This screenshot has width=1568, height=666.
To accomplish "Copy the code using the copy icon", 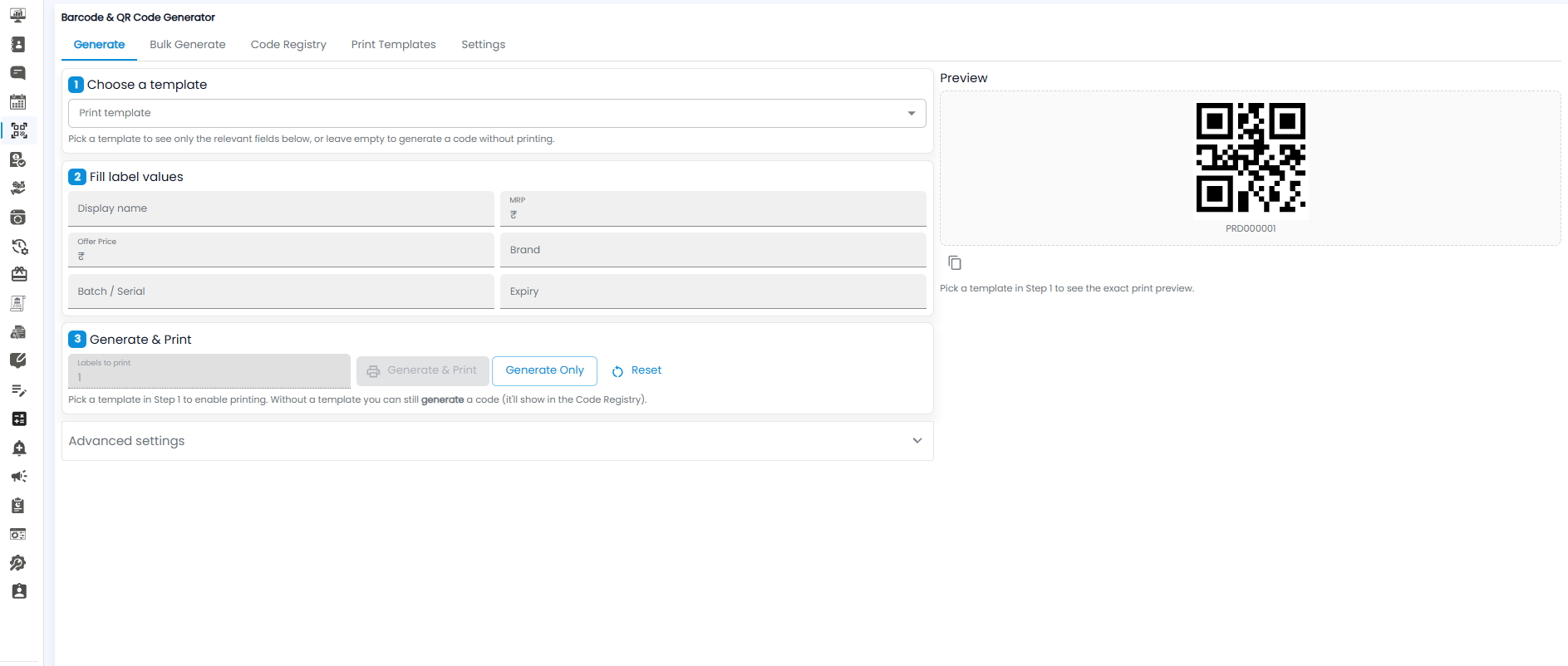I will click(955, 262).
